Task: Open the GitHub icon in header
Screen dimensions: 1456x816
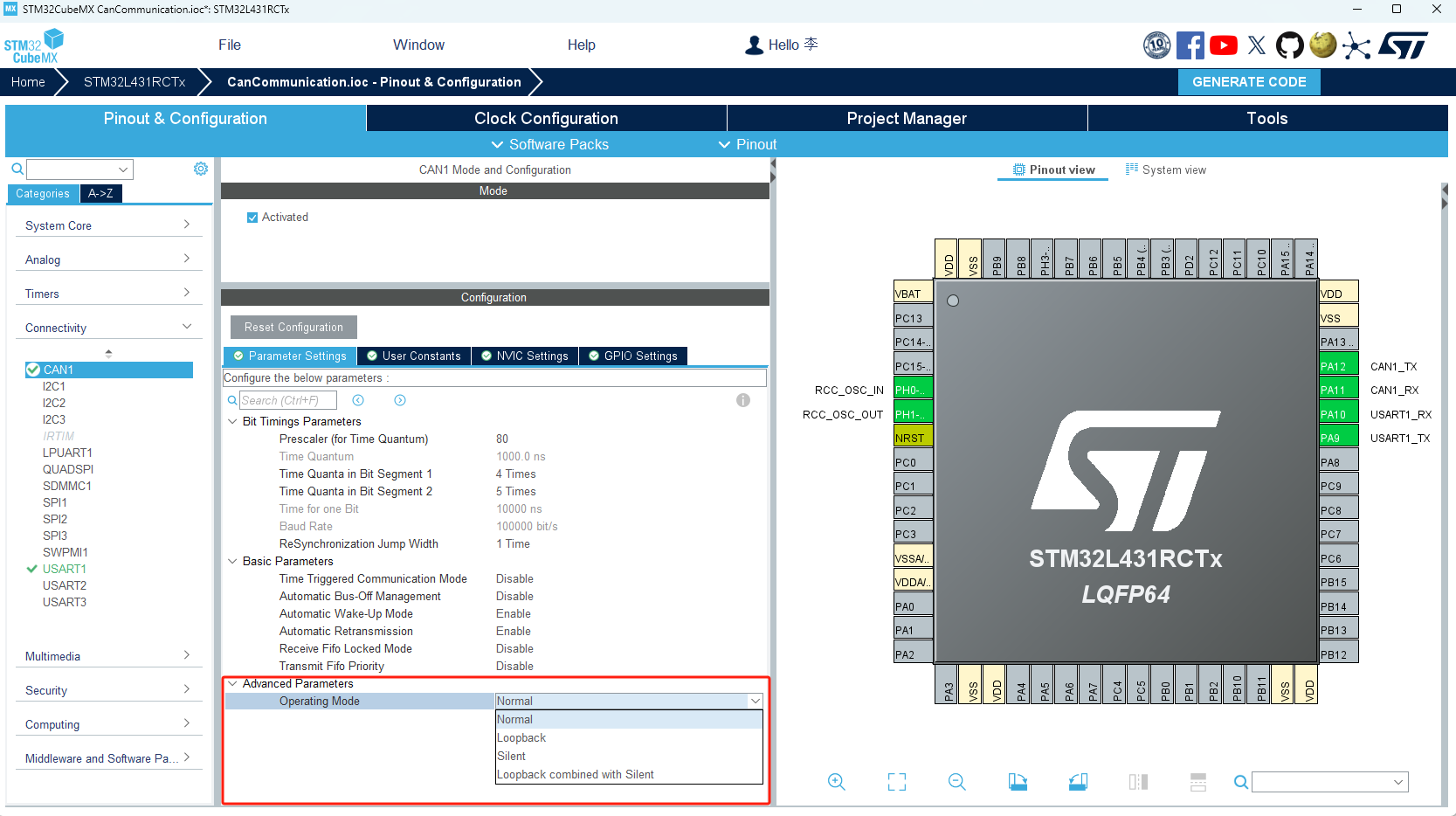Action: tap(1289, 45)
